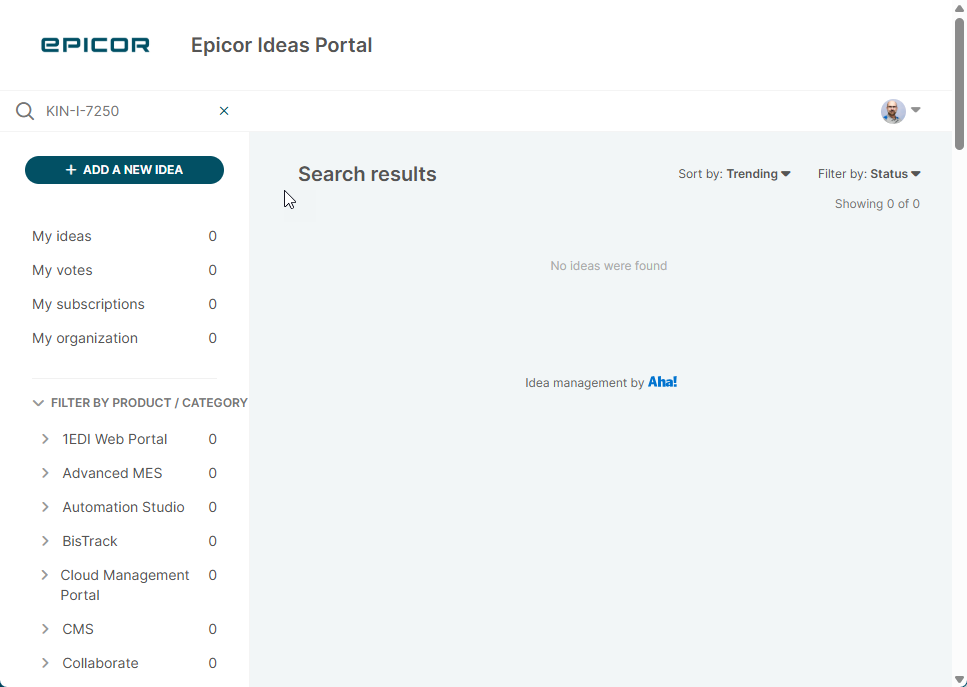Open the Sort by Trending dropdown
967x687 pixels.
click(734, 174)
